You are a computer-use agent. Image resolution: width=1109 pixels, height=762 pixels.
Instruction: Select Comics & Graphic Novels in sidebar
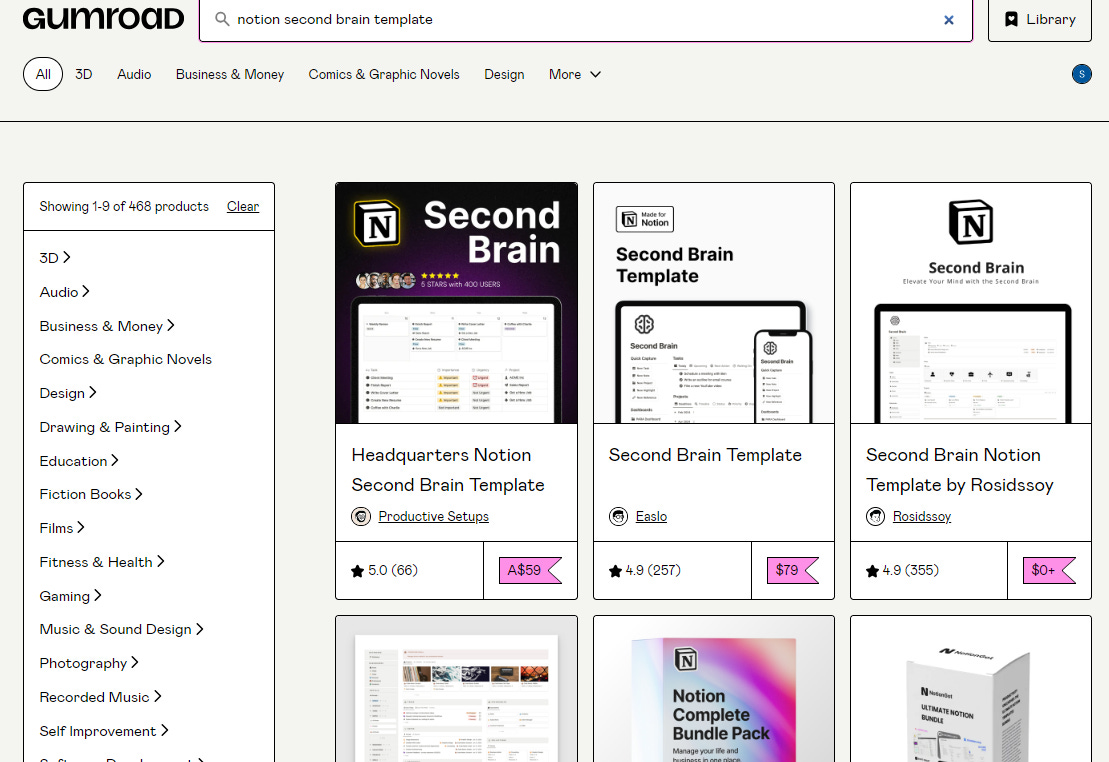125,359
